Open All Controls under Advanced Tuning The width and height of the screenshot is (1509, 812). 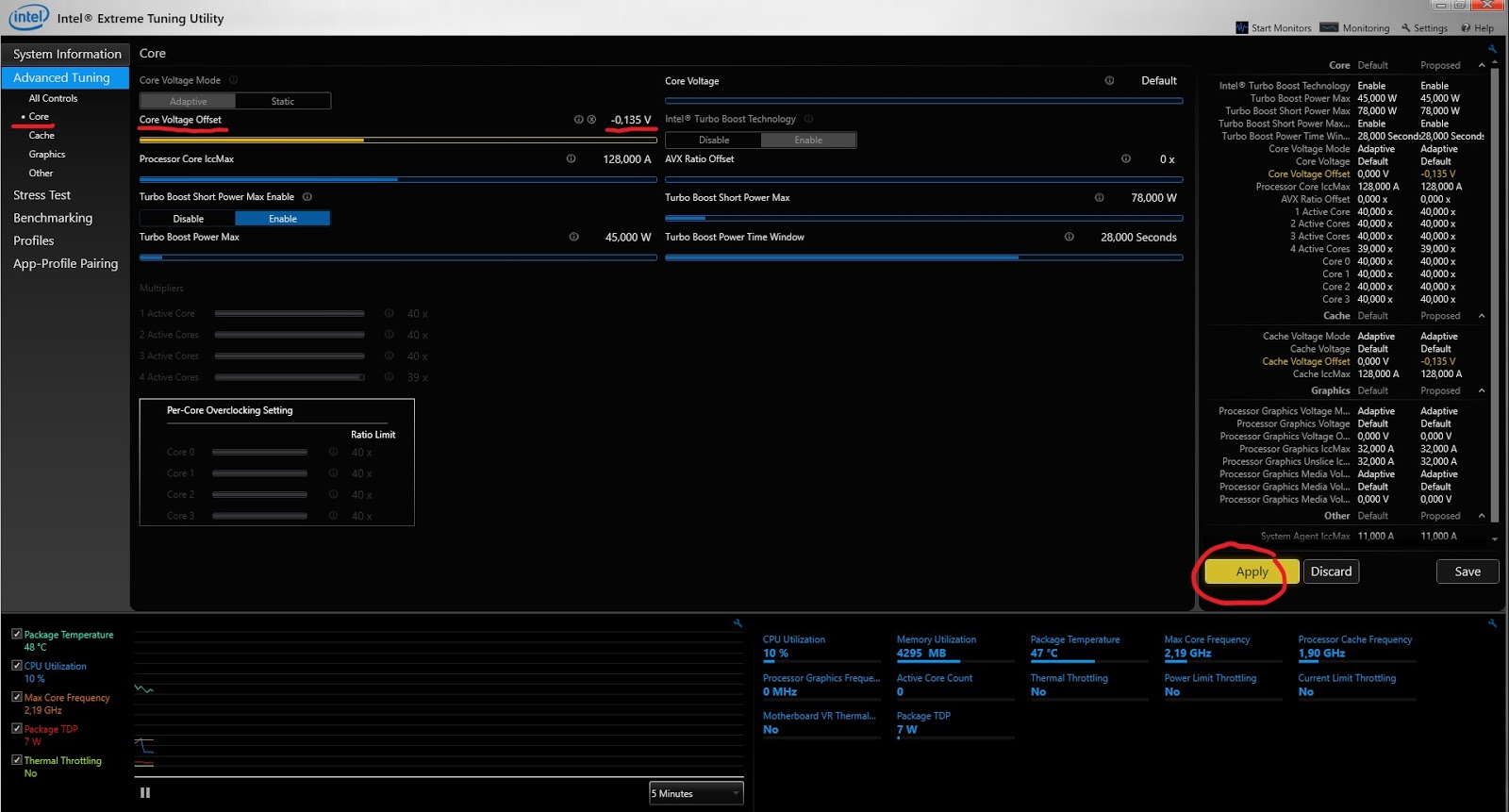[x=53, y=98]
